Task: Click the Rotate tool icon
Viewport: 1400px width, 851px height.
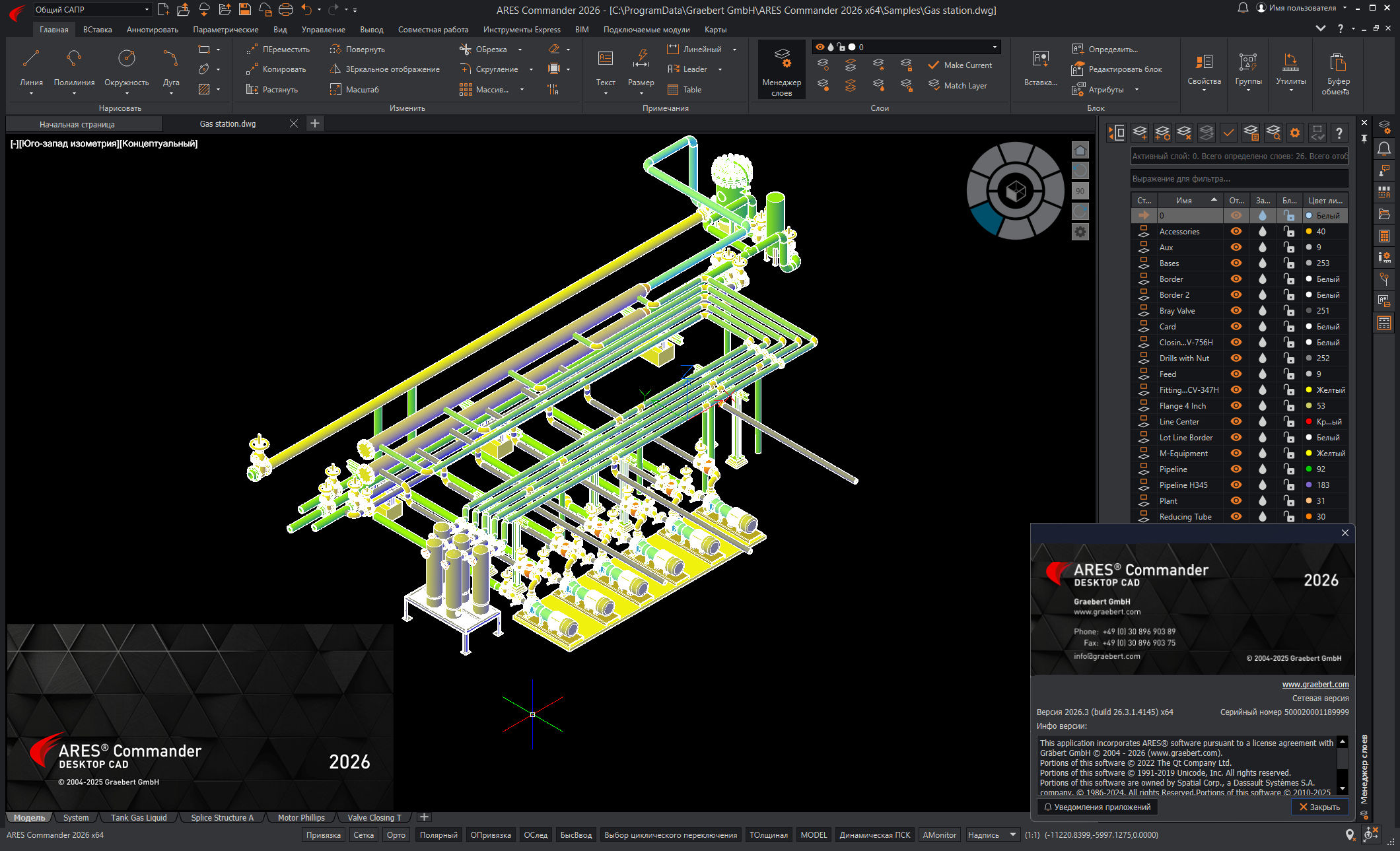Action: tap(336, 50)
